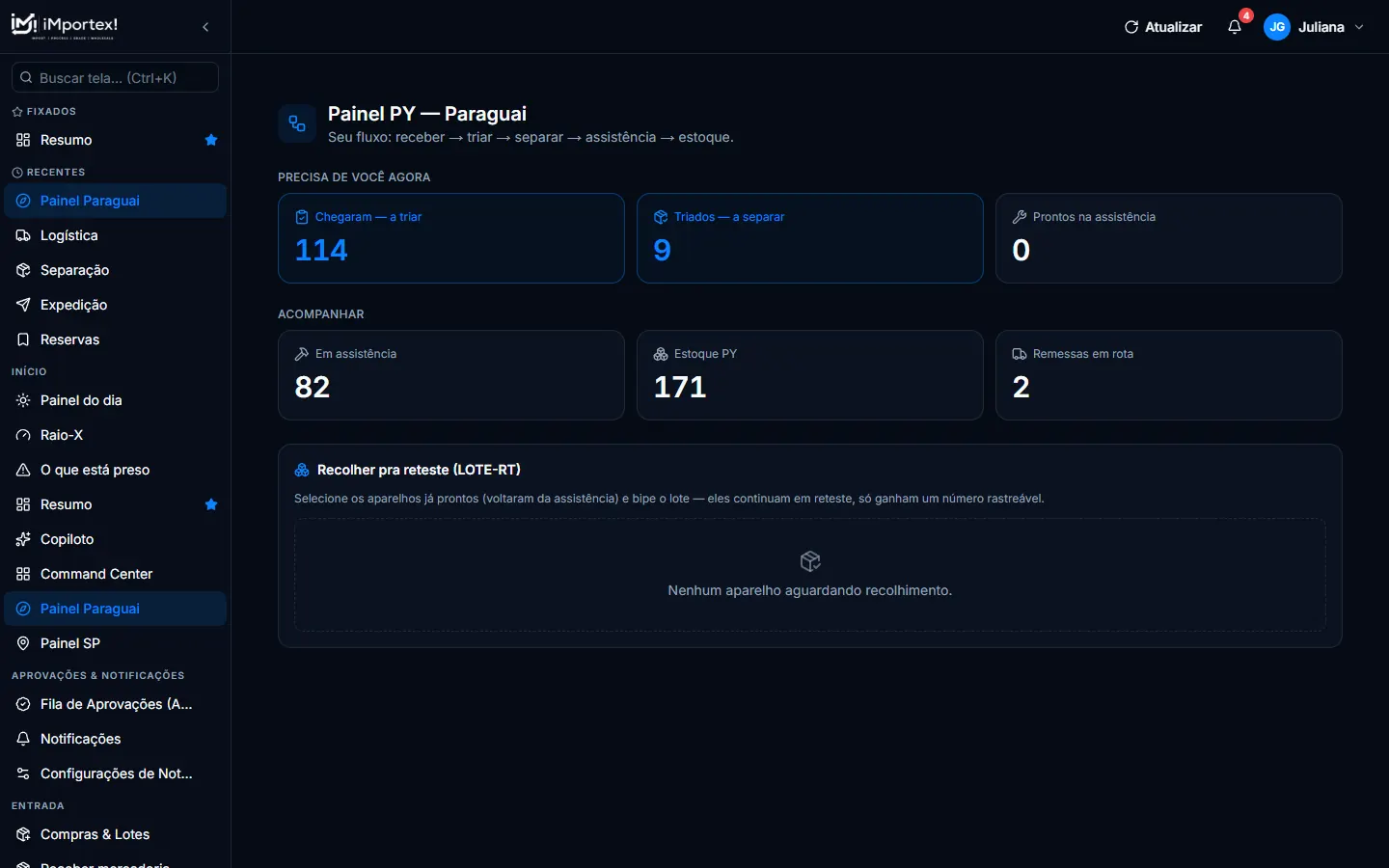1389x868 pixels.
Task: Click the 'PRECISA DE VOCÊ AGORA' label
Action: [x=354, y=177]
